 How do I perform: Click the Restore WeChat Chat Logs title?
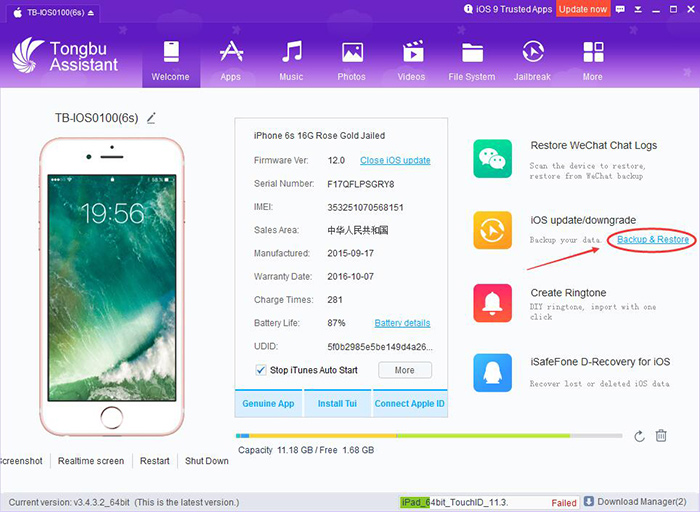coord(594,146)
